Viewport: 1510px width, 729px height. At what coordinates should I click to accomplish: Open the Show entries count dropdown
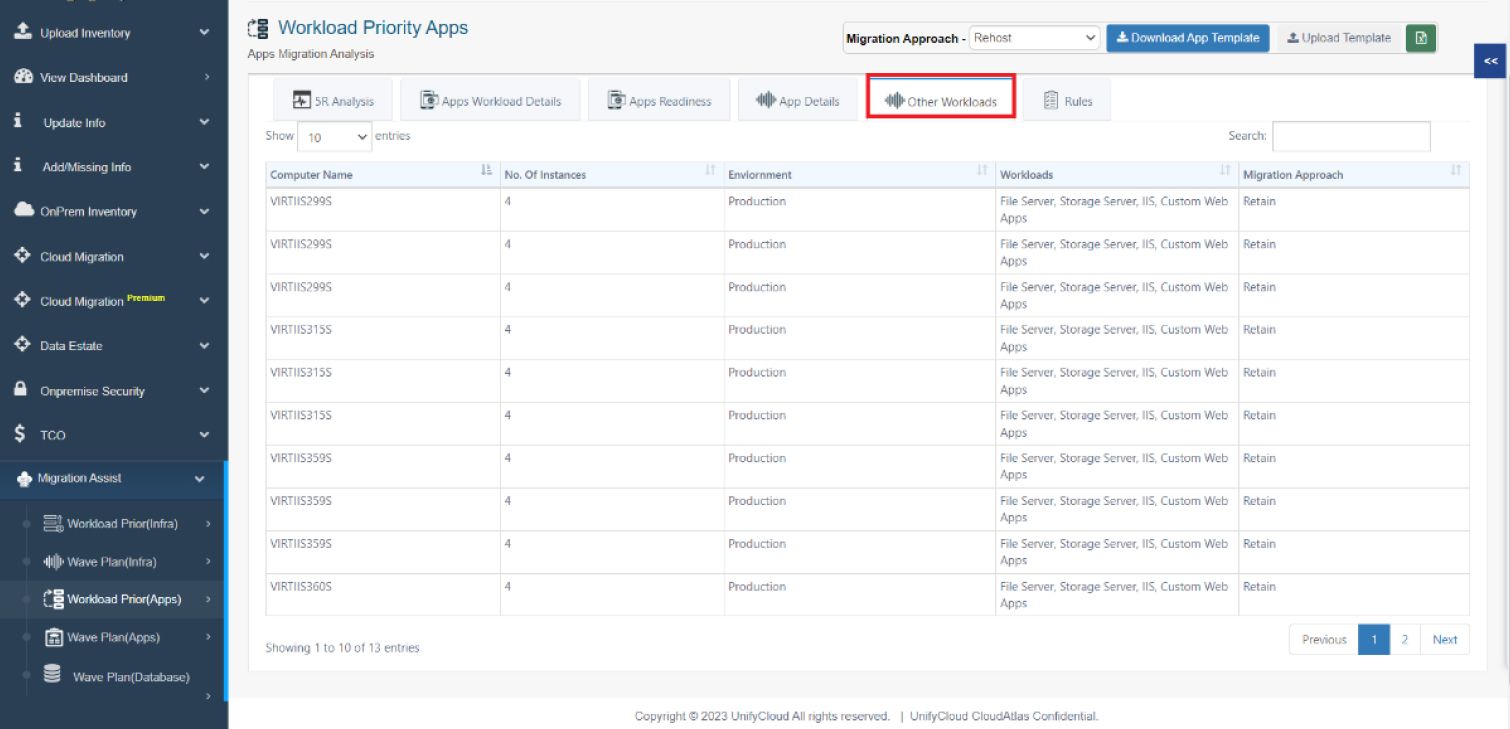pyautogui.click(x=334, y=137)
